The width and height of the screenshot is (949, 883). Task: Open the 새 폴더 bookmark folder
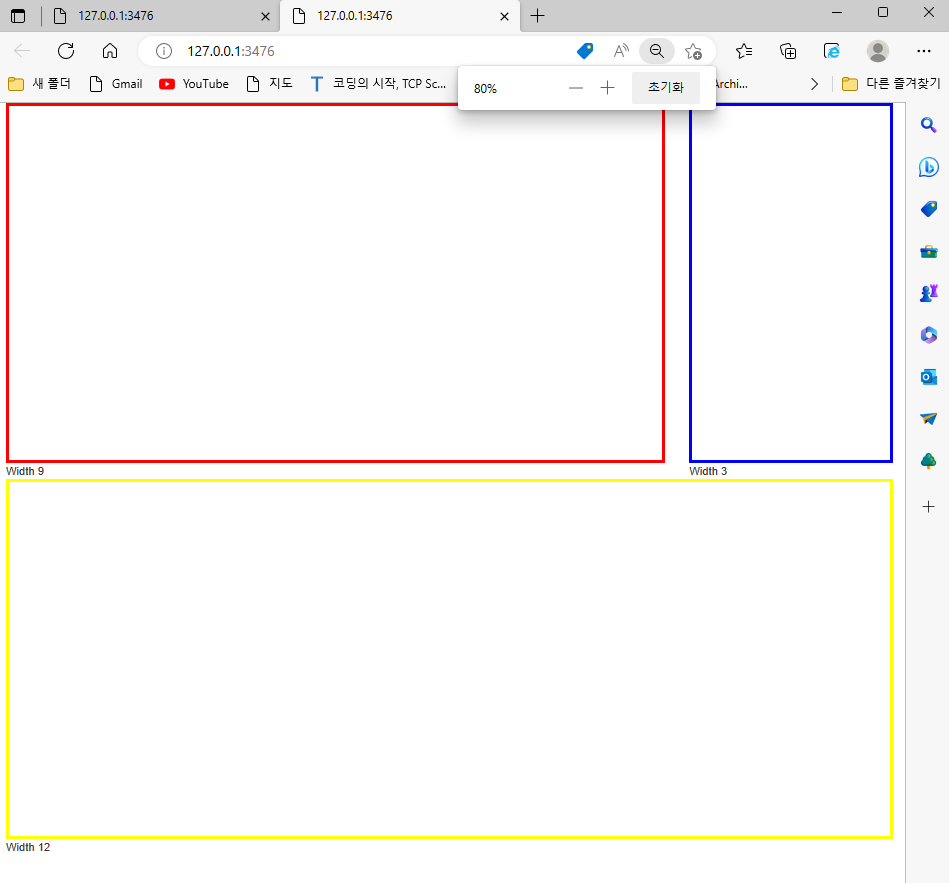tap(40, 84)
